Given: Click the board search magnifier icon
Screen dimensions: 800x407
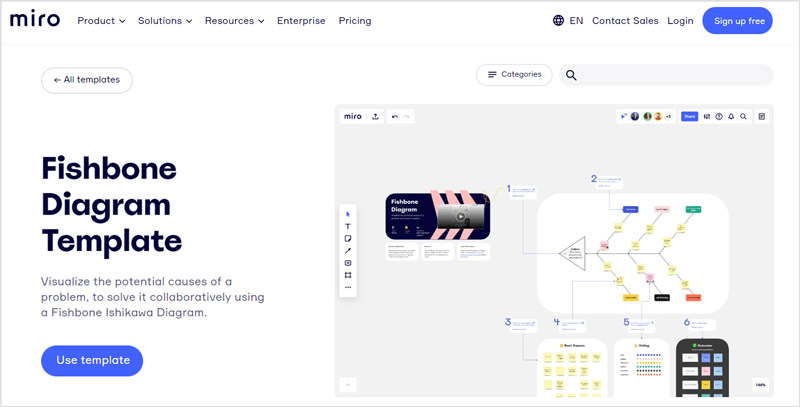Looking at the screenshot, I should pyautogui.click(x=743, y=116).
